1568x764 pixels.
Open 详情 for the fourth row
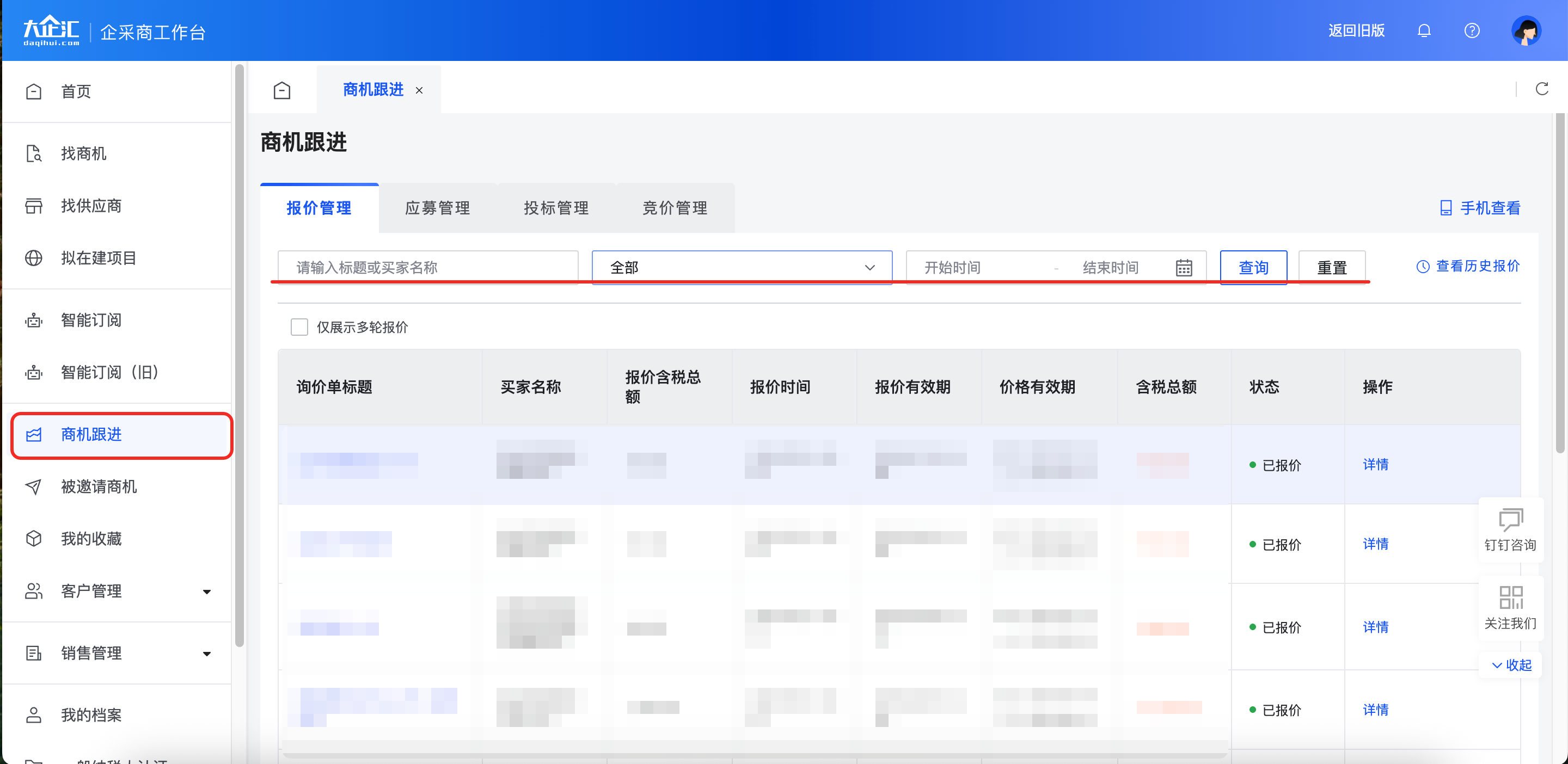click(1376, 710)
